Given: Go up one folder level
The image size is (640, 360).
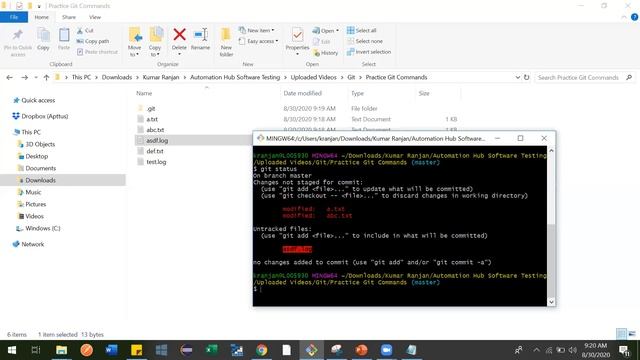Looking at the screenshot, I should point(46,78).
